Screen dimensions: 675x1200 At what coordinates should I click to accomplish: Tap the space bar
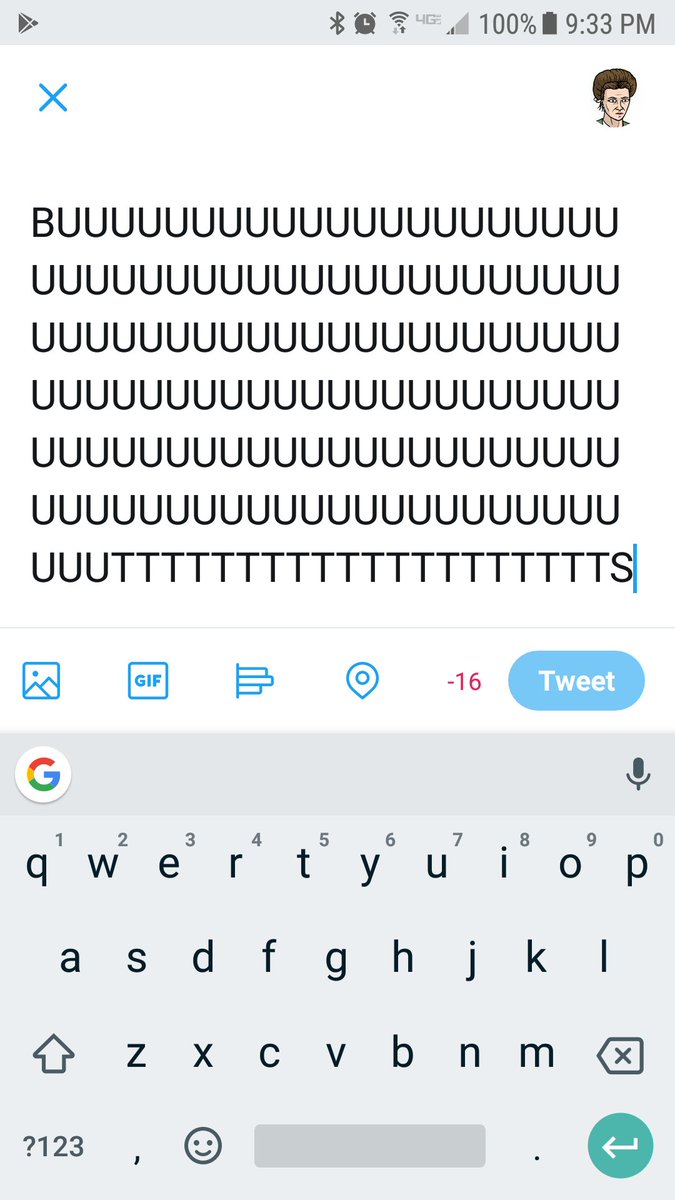coord(370,1146)
